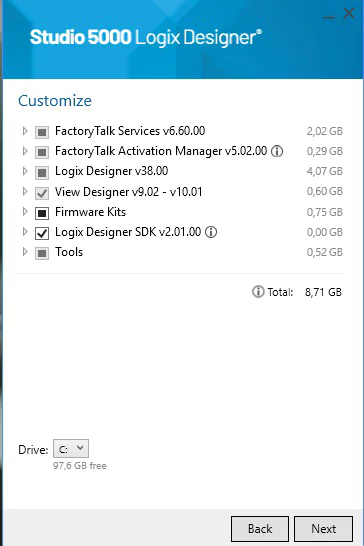
Task: Toggle FactoryTalk Activation Manager checkbox
Action: pyautogui.click(x=42, y=152)
